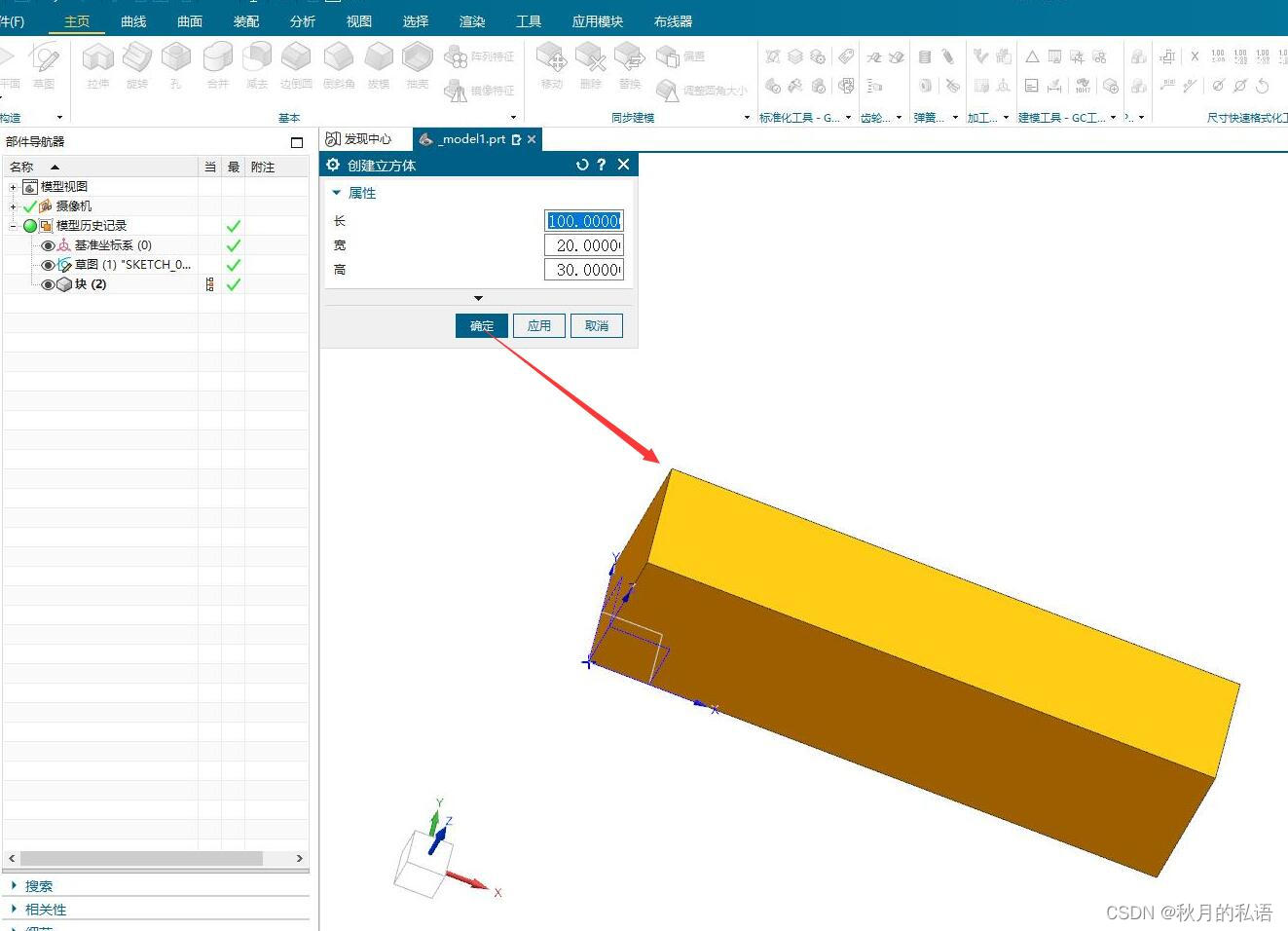
Task: Toggle visibility eye of 块 (2)
Action: (48, 284)
